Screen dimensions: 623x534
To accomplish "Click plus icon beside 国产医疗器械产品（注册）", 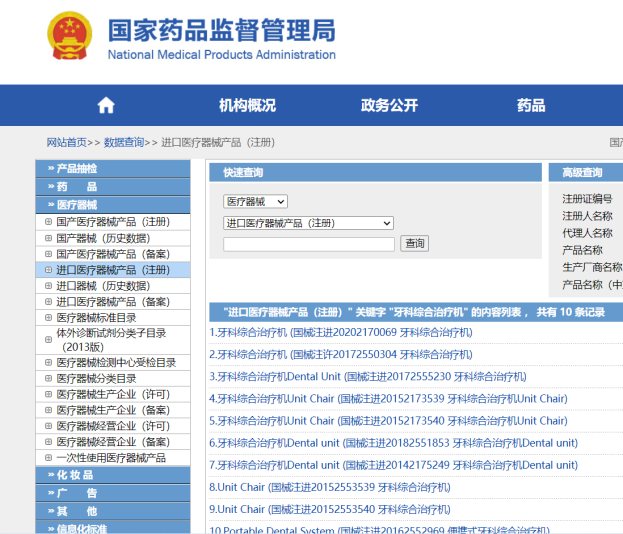I will pos(48,222).
